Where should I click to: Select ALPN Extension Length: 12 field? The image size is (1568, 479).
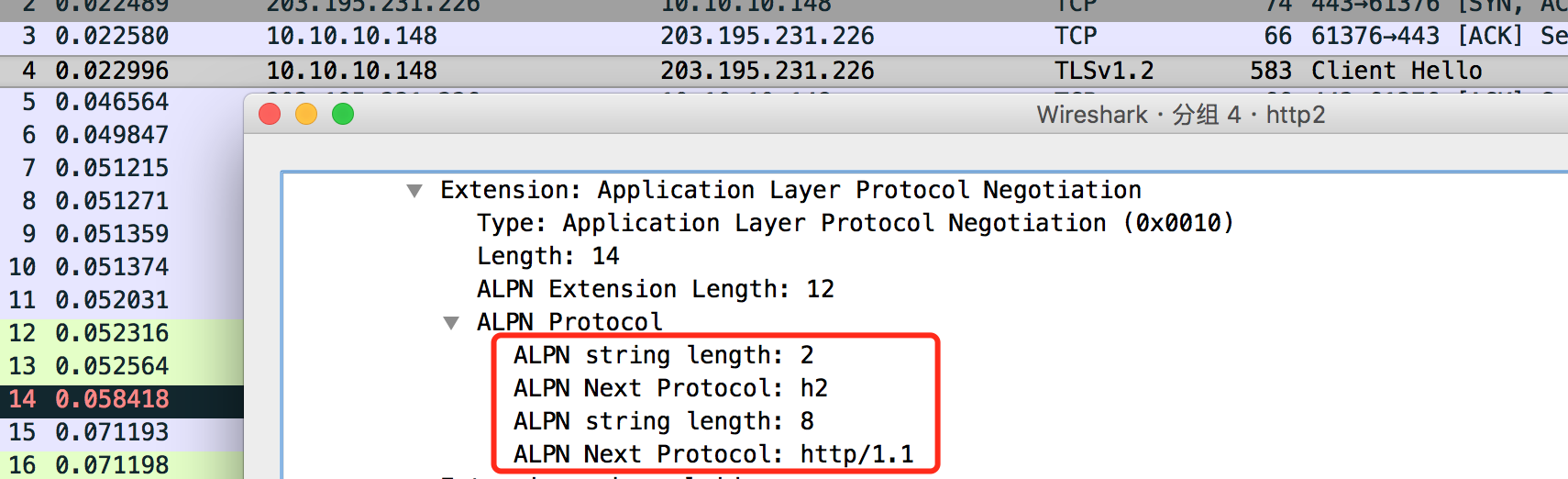click(x=655, y=289)
